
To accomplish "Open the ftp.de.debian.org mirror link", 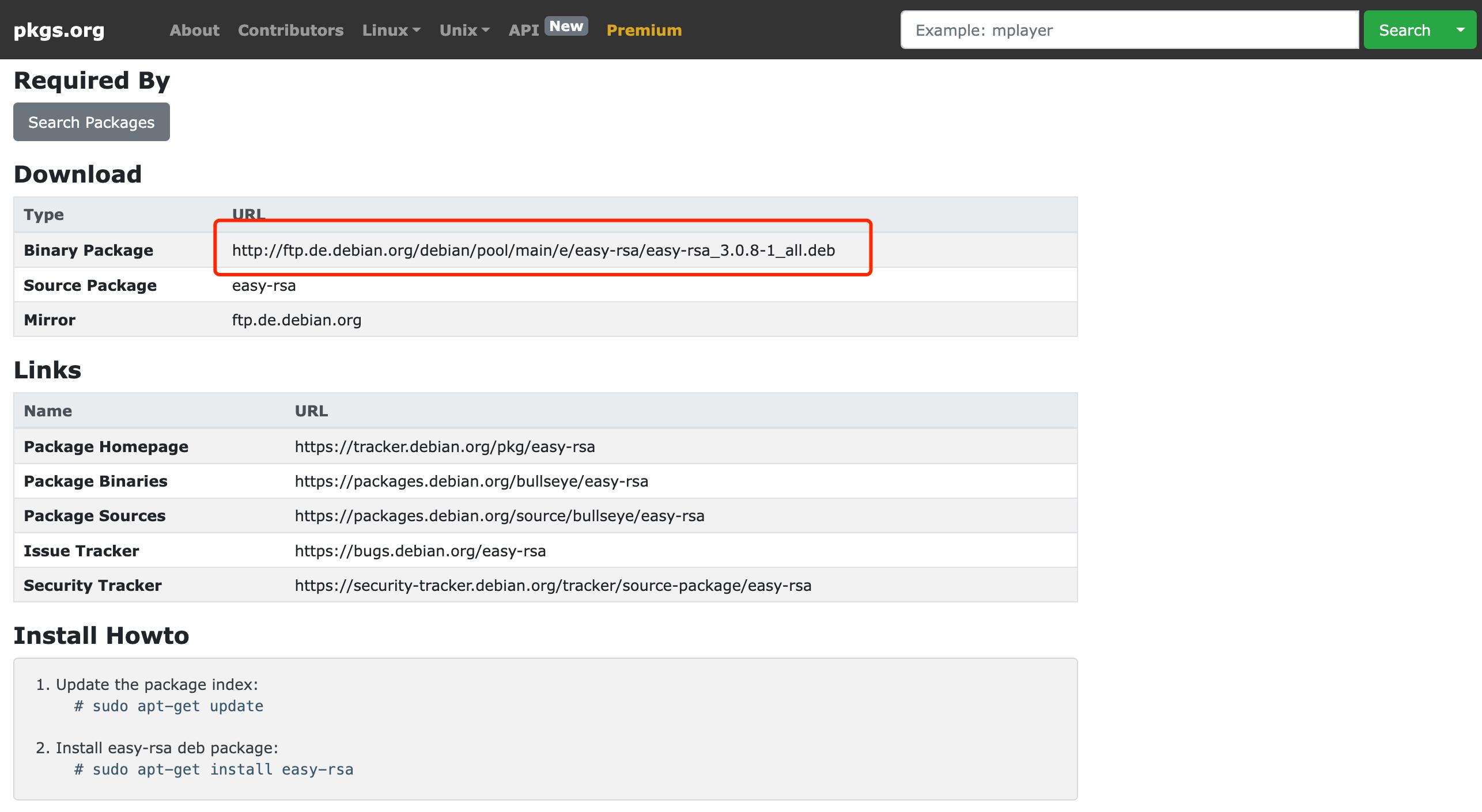I will pyautogui.click(x=296, y=320).
